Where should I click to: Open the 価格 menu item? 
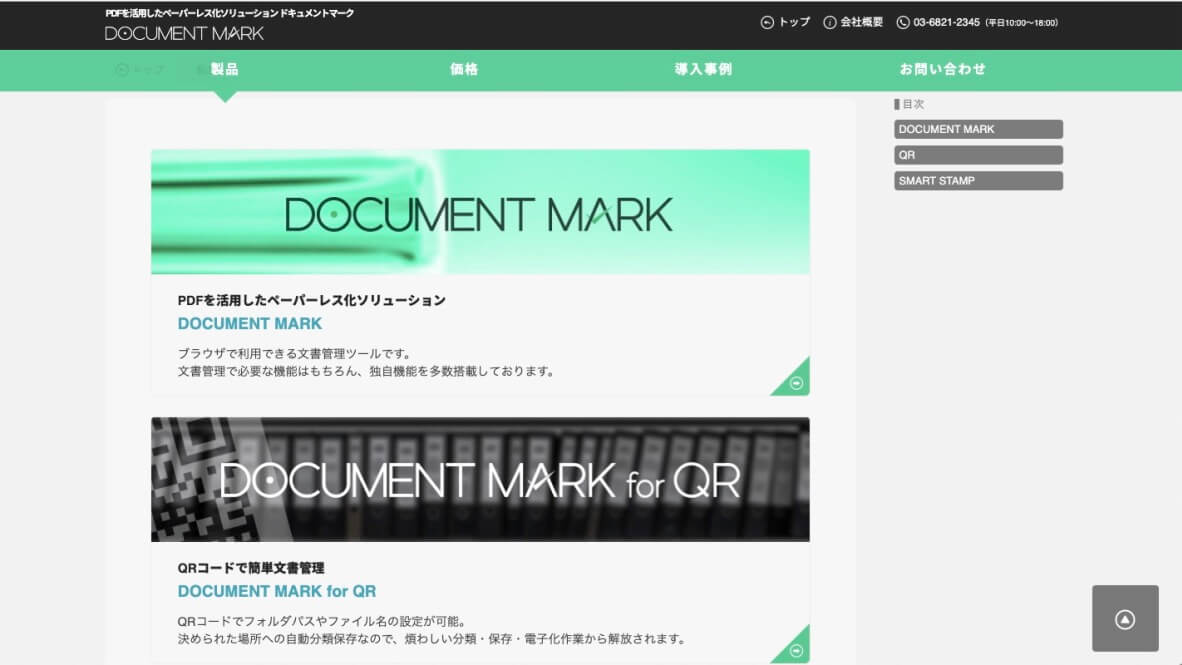coord(464,68)
